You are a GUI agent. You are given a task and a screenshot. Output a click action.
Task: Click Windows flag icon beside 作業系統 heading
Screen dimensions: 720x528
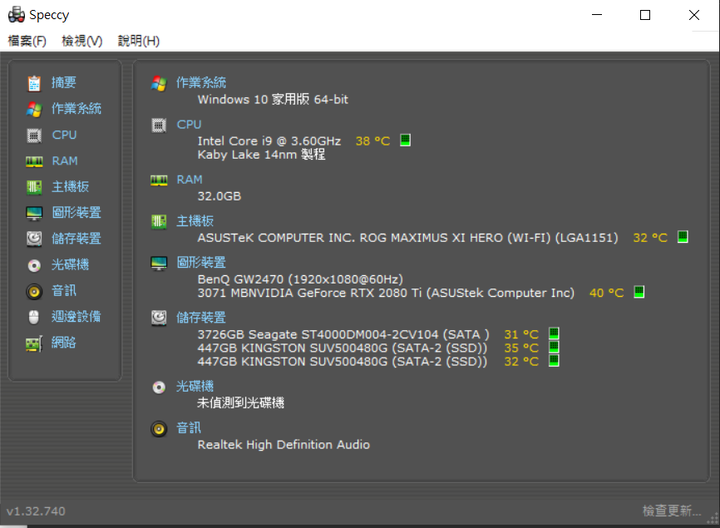tap(159, 84)
